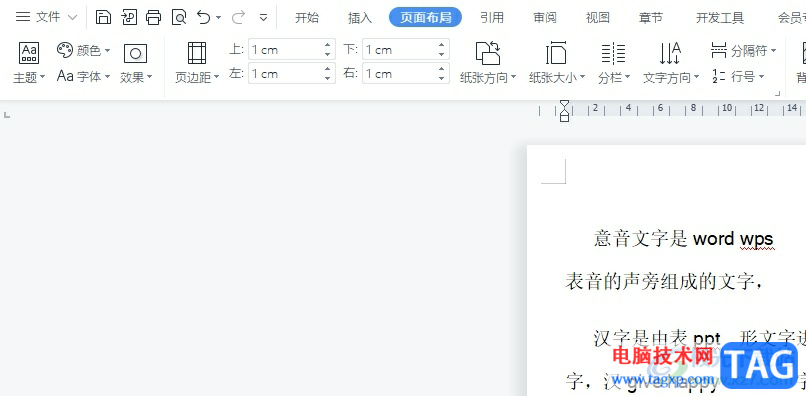
Task: Increase right margin with up stepper
Action: click(442, 69)
